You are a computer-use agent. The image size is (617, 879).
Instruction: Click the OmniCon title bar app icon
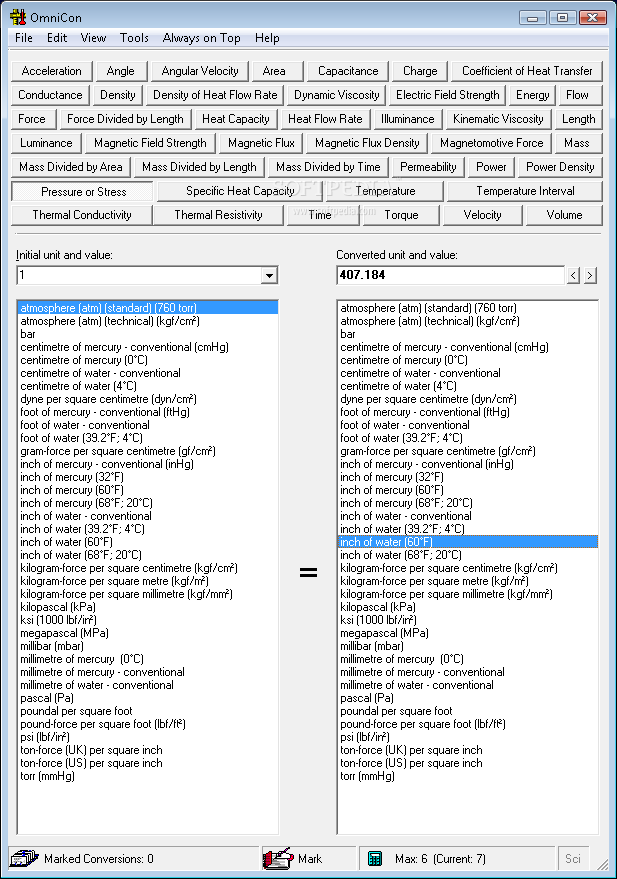[18, 17]
